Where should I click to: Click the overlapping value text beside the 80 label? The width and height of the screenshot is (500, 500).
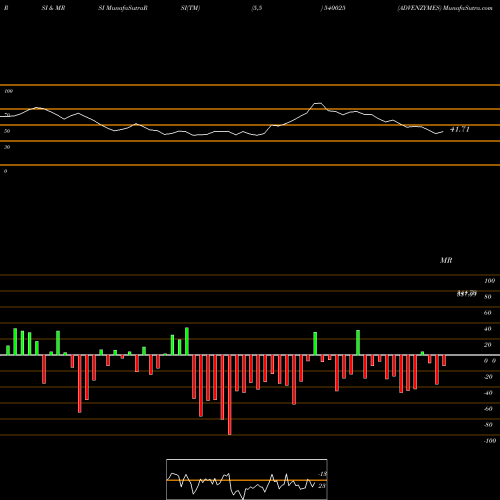(x=467, y=294)
